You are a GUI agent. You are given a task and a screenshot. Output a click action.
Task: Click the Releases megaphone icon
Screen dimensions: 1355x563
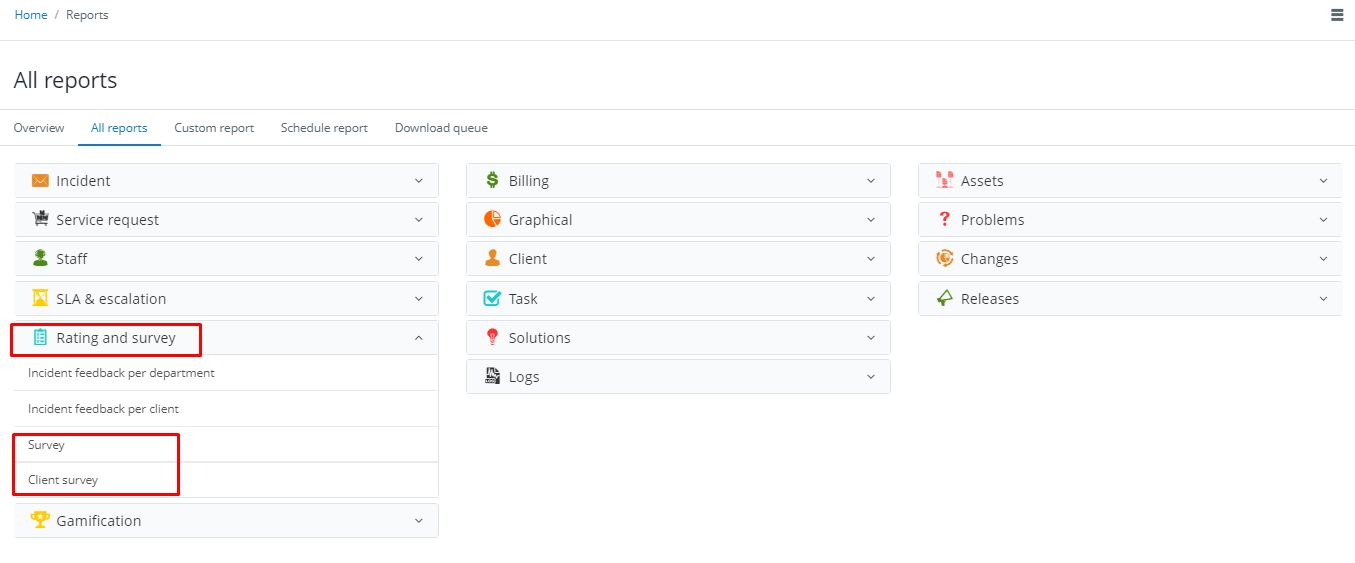click(x=944, y=298)
